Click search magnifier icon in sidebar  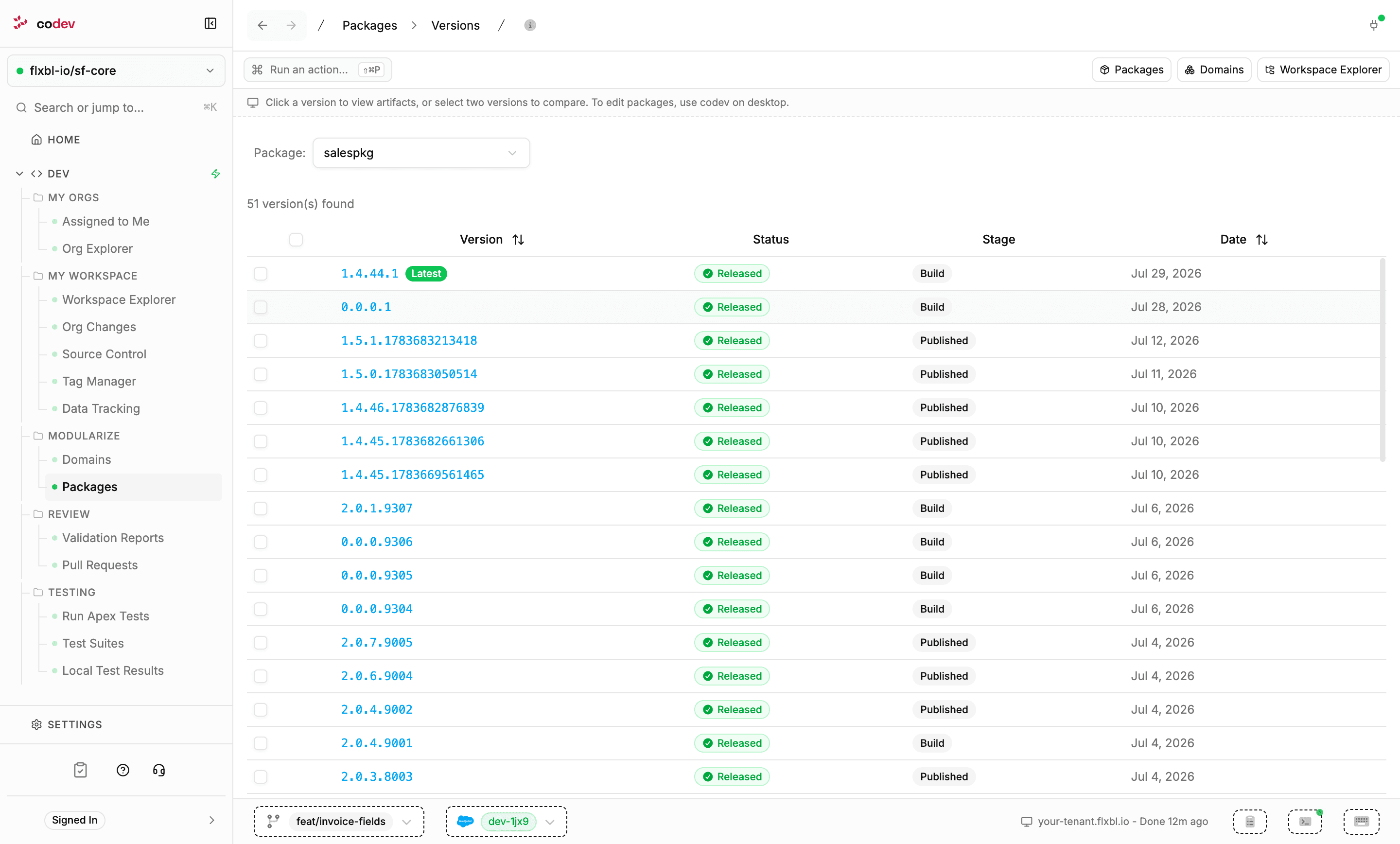21,107
